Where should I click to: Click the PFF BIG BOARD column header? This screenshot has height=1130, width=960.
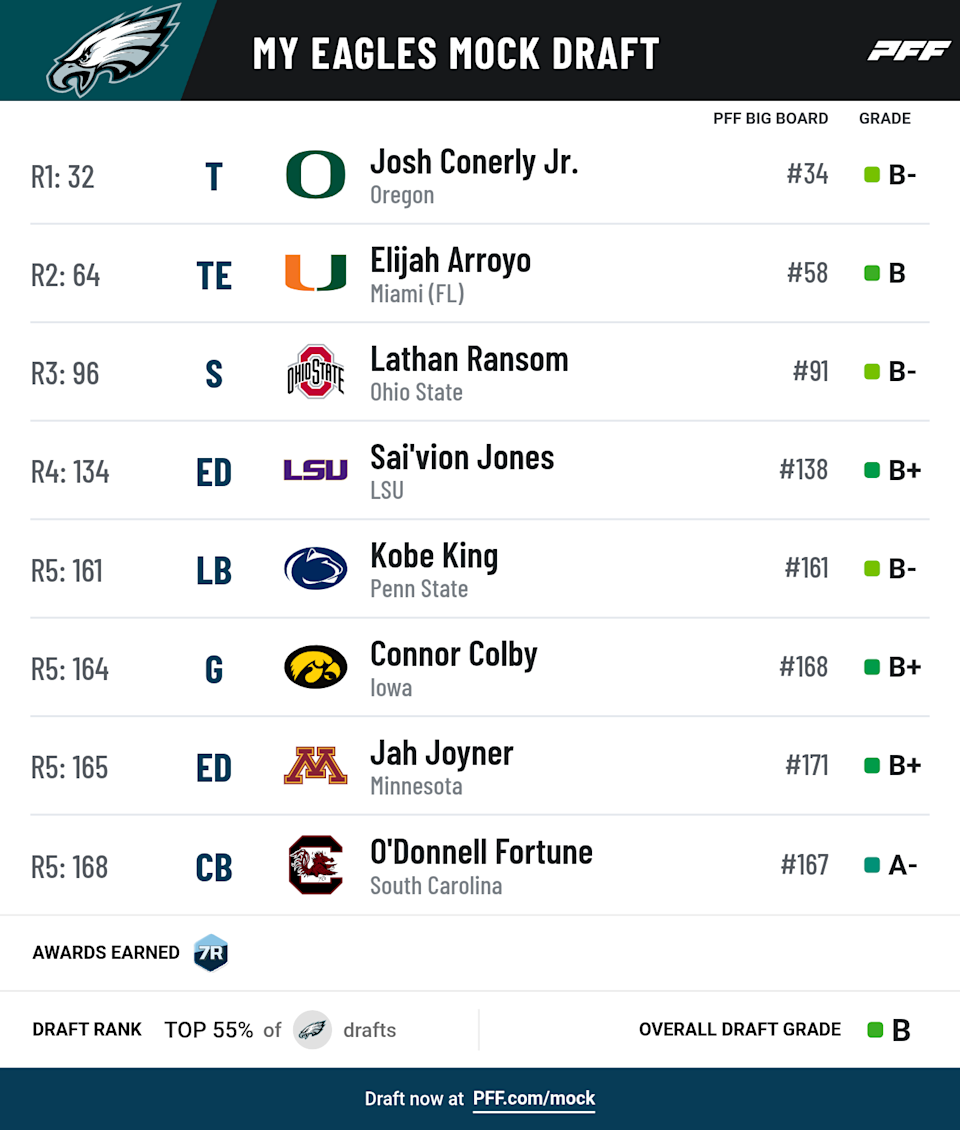point(770,118)
